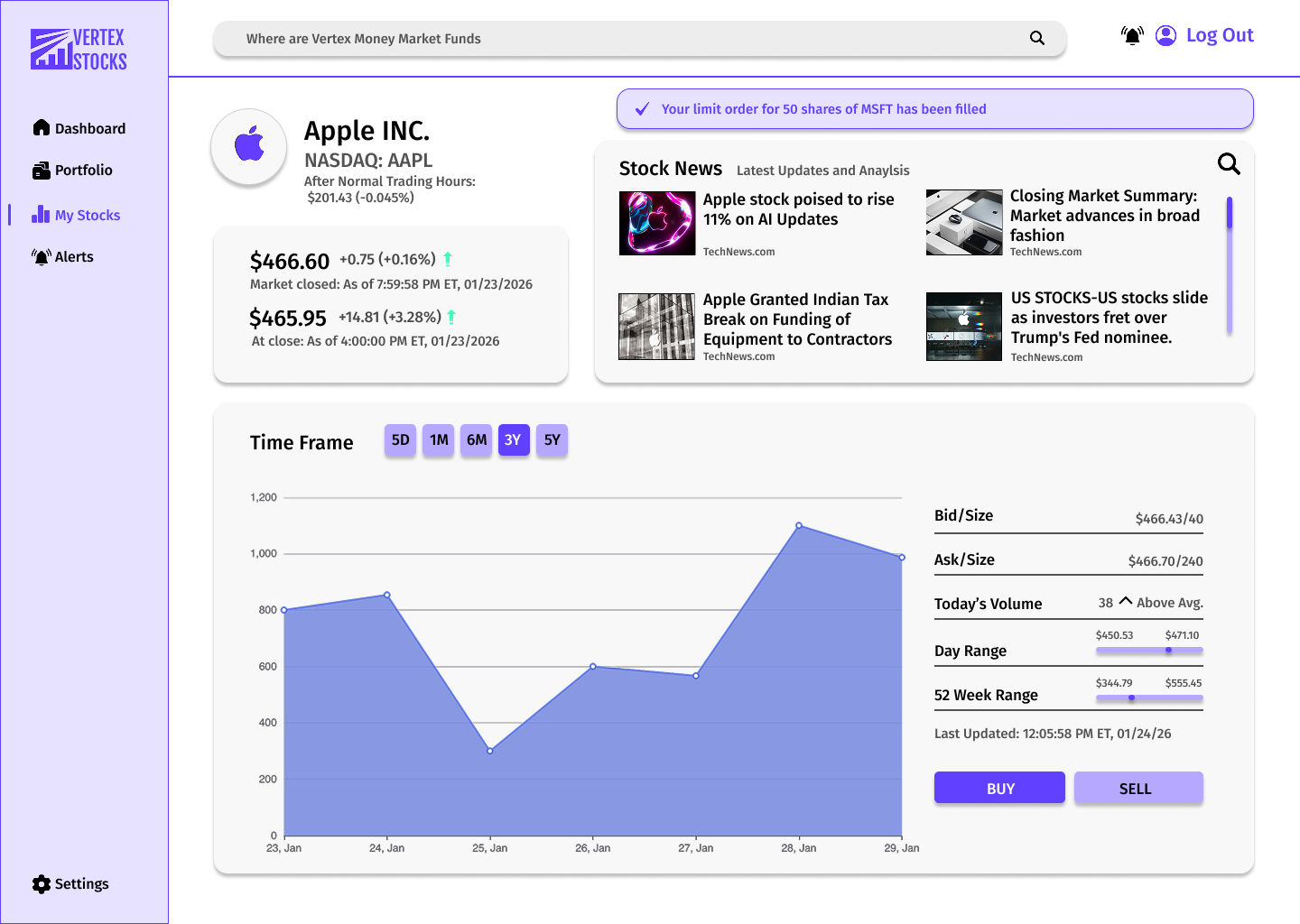Click the green up arrow beside +3.28%
This screenshot has height=924, width=1300.
point(451,317)
